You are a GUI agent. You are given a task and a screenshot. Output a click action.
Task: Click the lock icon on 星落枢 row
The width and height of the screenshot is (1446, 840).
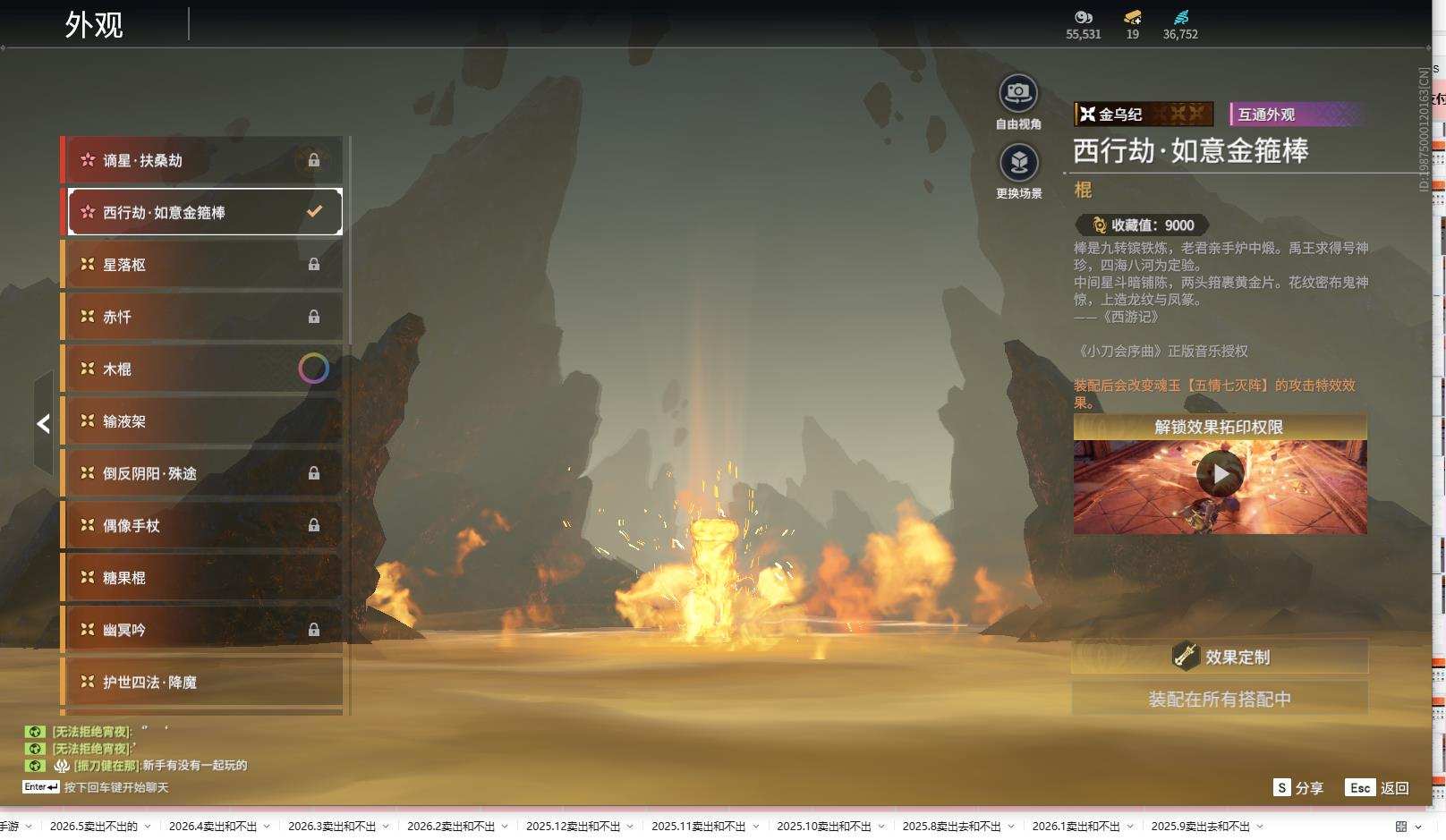314,264
